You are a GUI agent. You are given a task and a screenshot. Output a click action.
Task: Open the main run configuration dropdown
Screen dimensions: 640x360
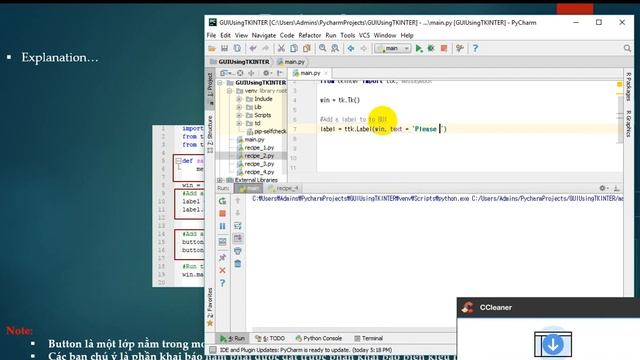point(393,49)
